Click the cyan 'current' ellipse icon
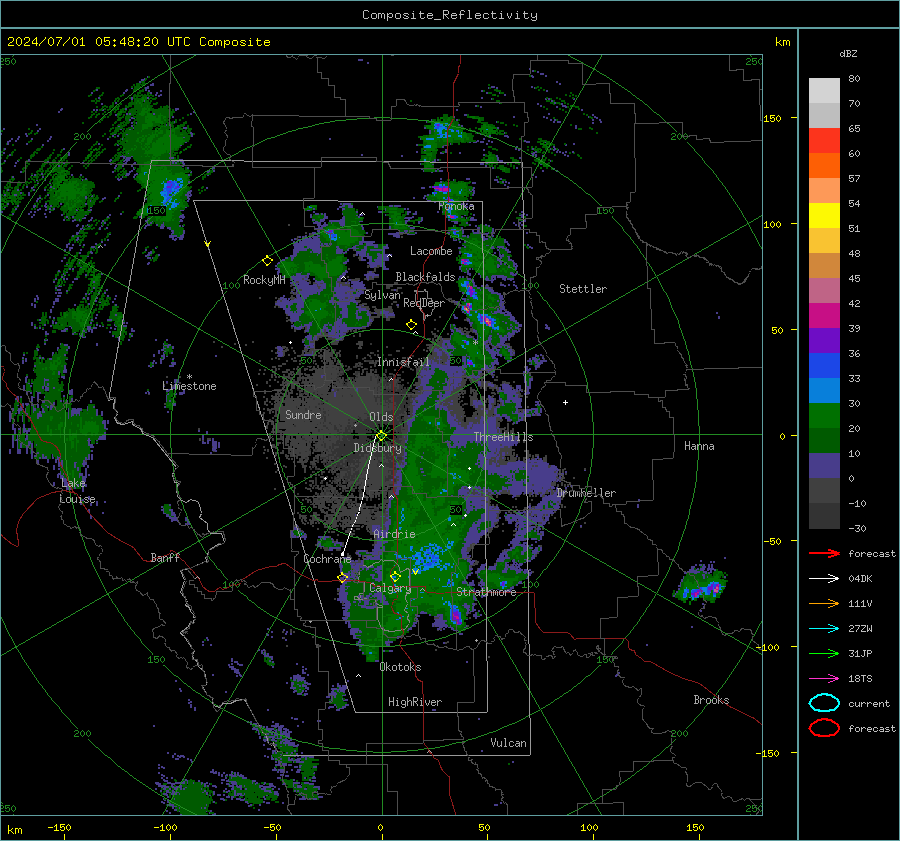 (x=824, y=703)
